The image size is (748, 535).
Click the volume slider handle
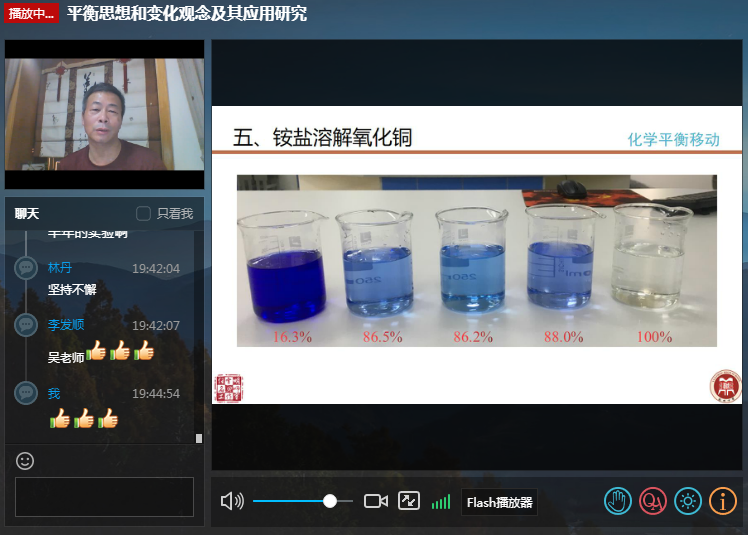(330, 501)
